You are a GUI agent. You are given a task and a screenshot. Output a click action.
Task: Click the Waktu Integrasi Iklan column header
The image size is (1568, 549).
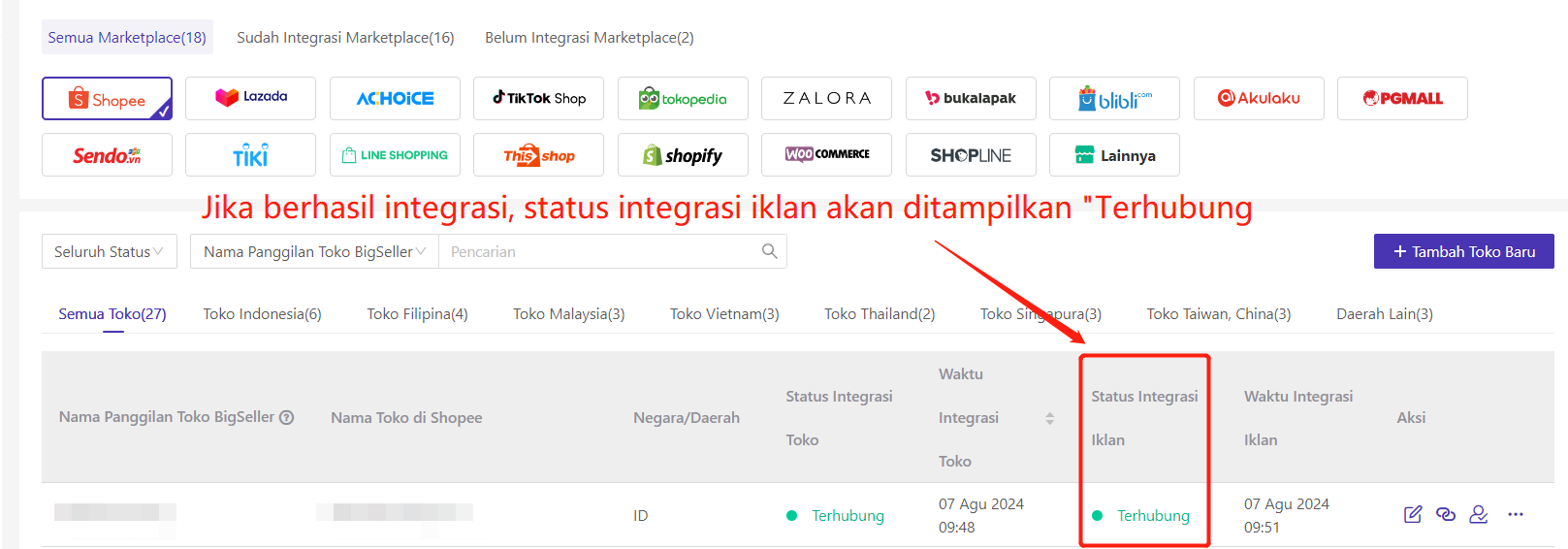[x=1298, y=418]
